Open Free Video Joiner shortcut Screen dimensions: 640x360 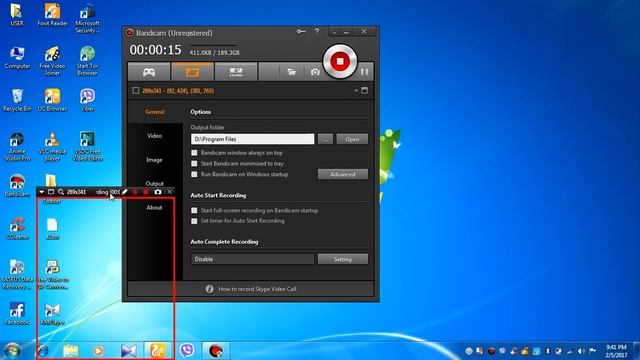point(52,61)
